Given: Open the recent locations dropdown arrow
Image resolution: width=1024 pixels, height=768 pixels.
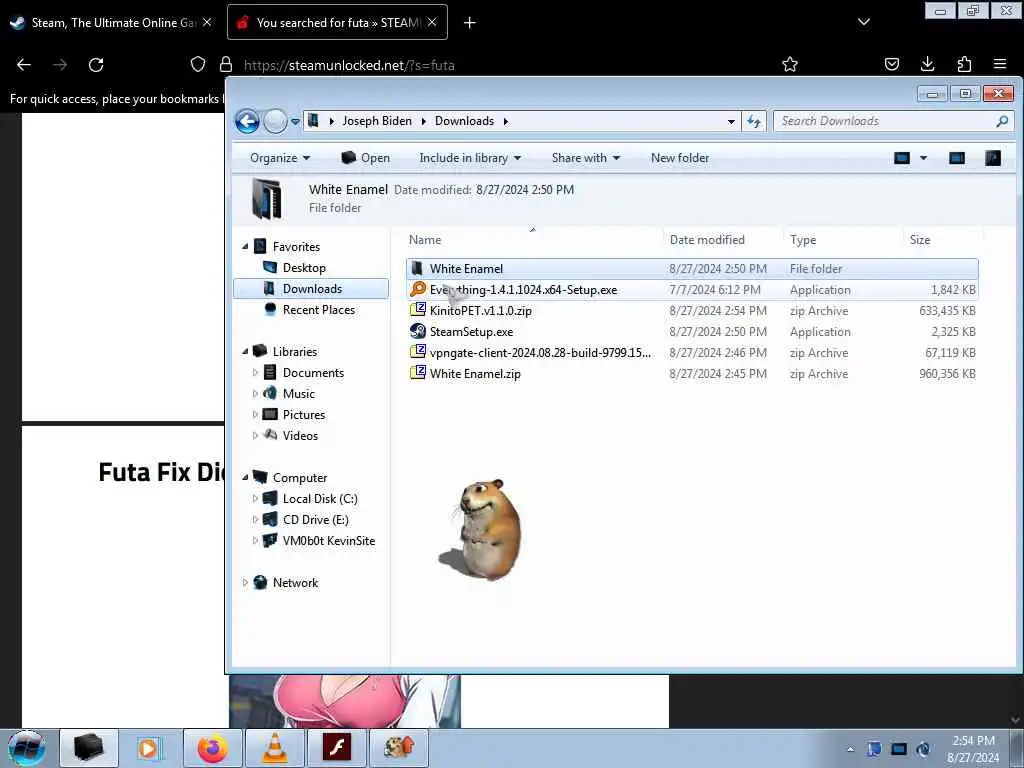Looking at the screenshot, I should point(295,121).
